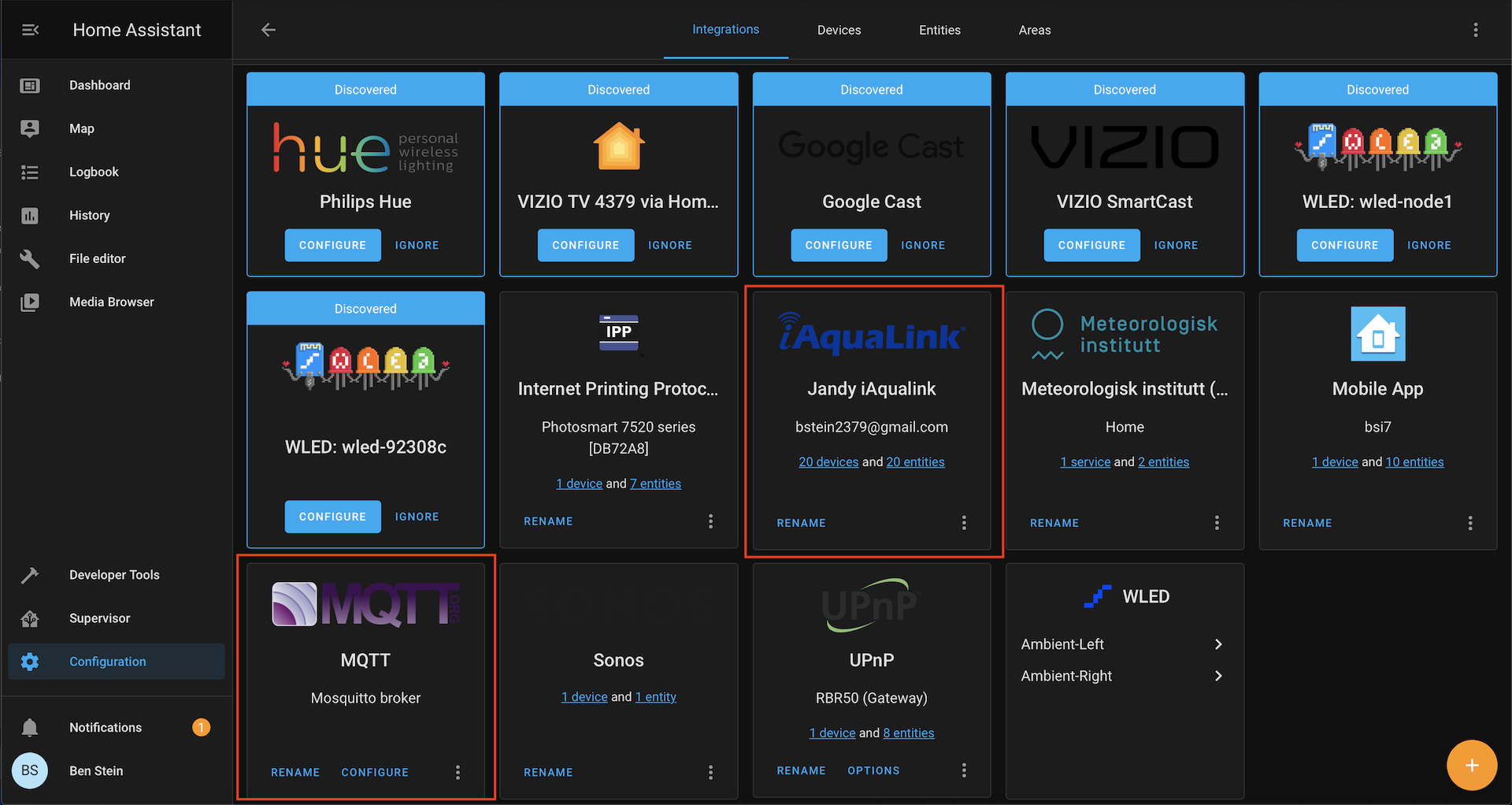Screen dimensions: 1512x805
Task: Open the Developer Tools hammer icon
Action: [x=30, y=575]
